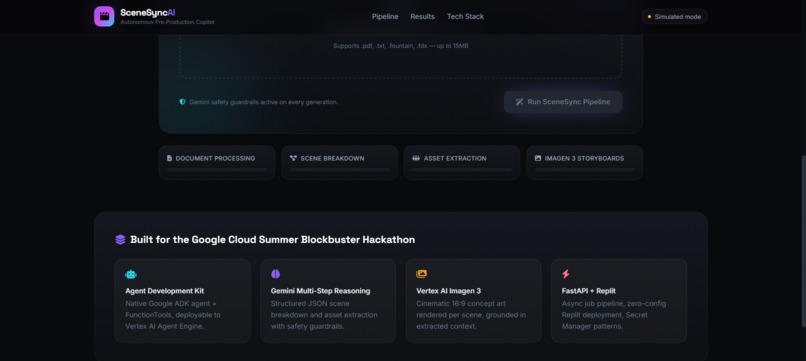Click the purple layers icon beside hackathon heading
The width and height of the screenshot is (806, 361).
tap(120, 240)
